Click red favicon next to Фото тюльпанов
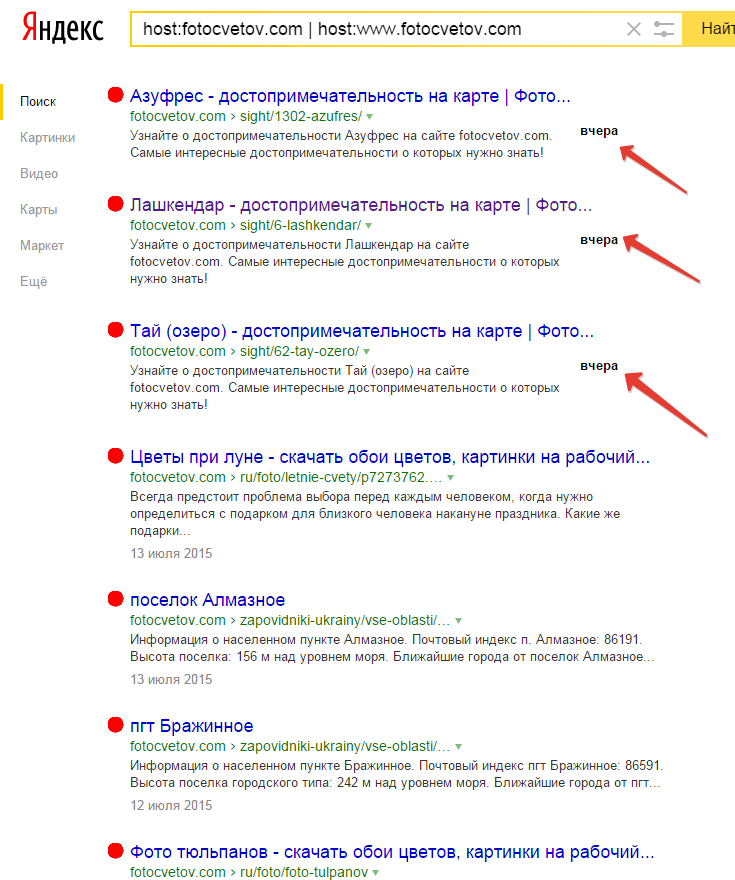This screenshot has height=880, width=735. point(116,851)
